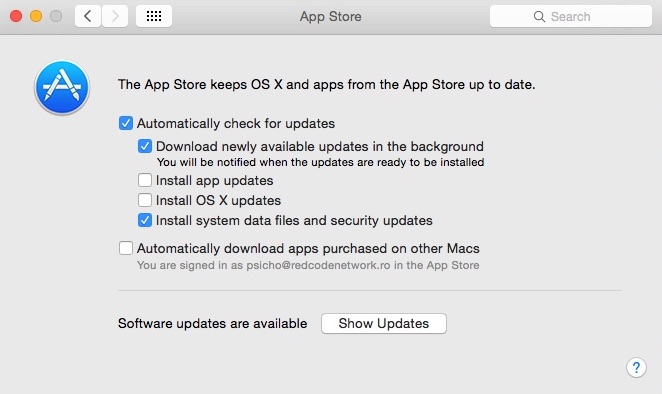The width and height of the screenshot is (662, 394).
Task: Click the You will be notified note text
Action: pyautogui.click(x=320, y=162)
